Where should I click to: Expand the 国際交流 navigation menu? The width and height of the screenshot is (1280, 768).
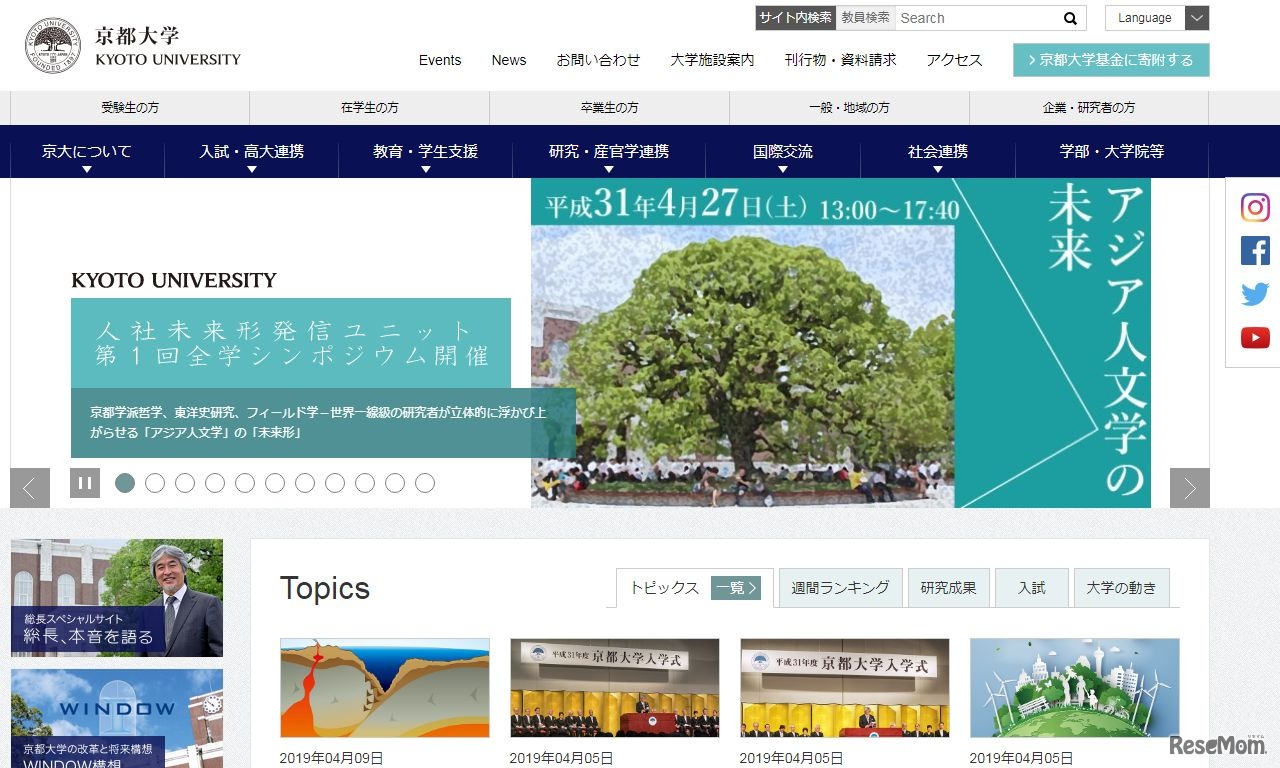783,150
